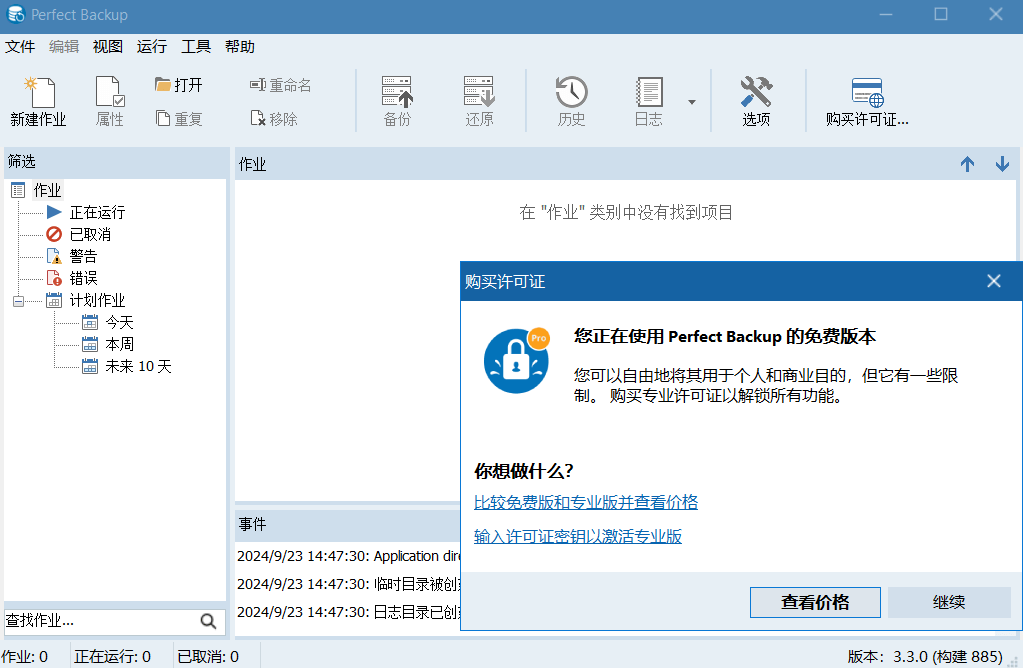
Task: Click the 重命名 toolbar button
Action: coord(281,85)
